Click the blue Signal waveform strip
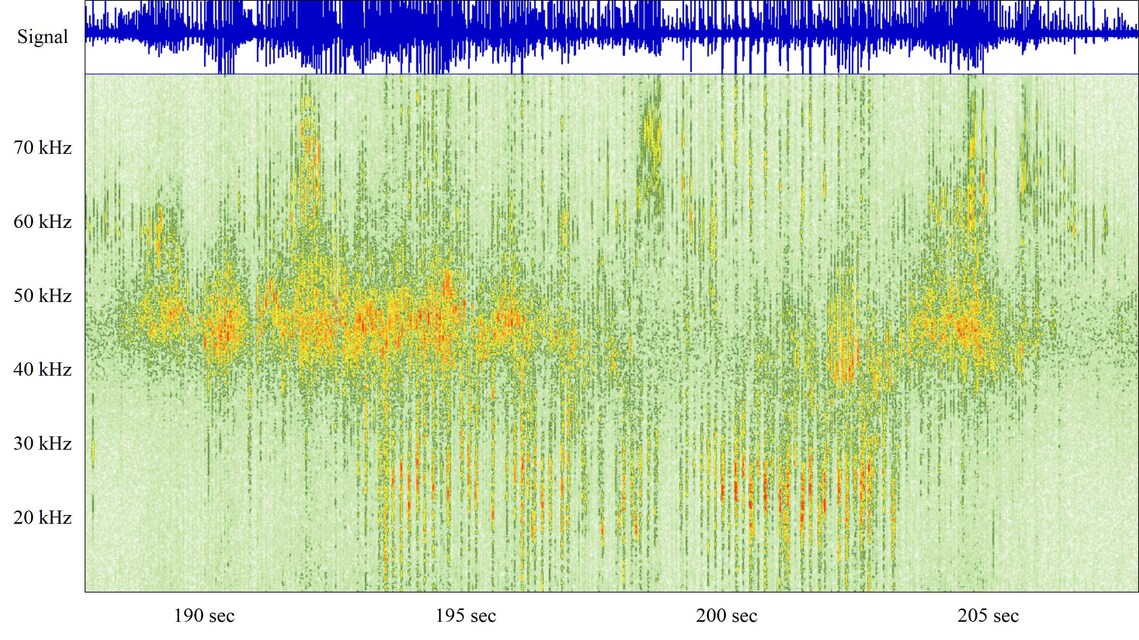 (610, 36)
